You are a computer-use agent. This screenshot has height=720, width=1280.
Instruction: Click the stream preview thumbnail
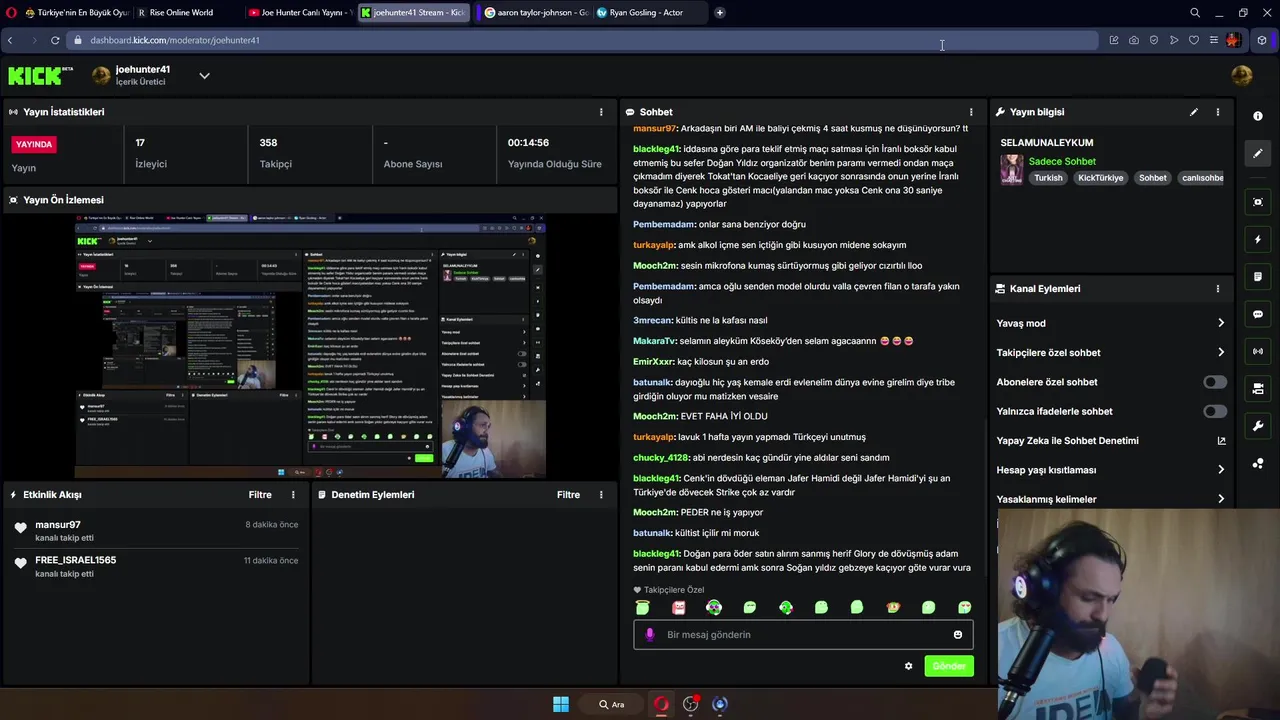(x=310, y=347)
